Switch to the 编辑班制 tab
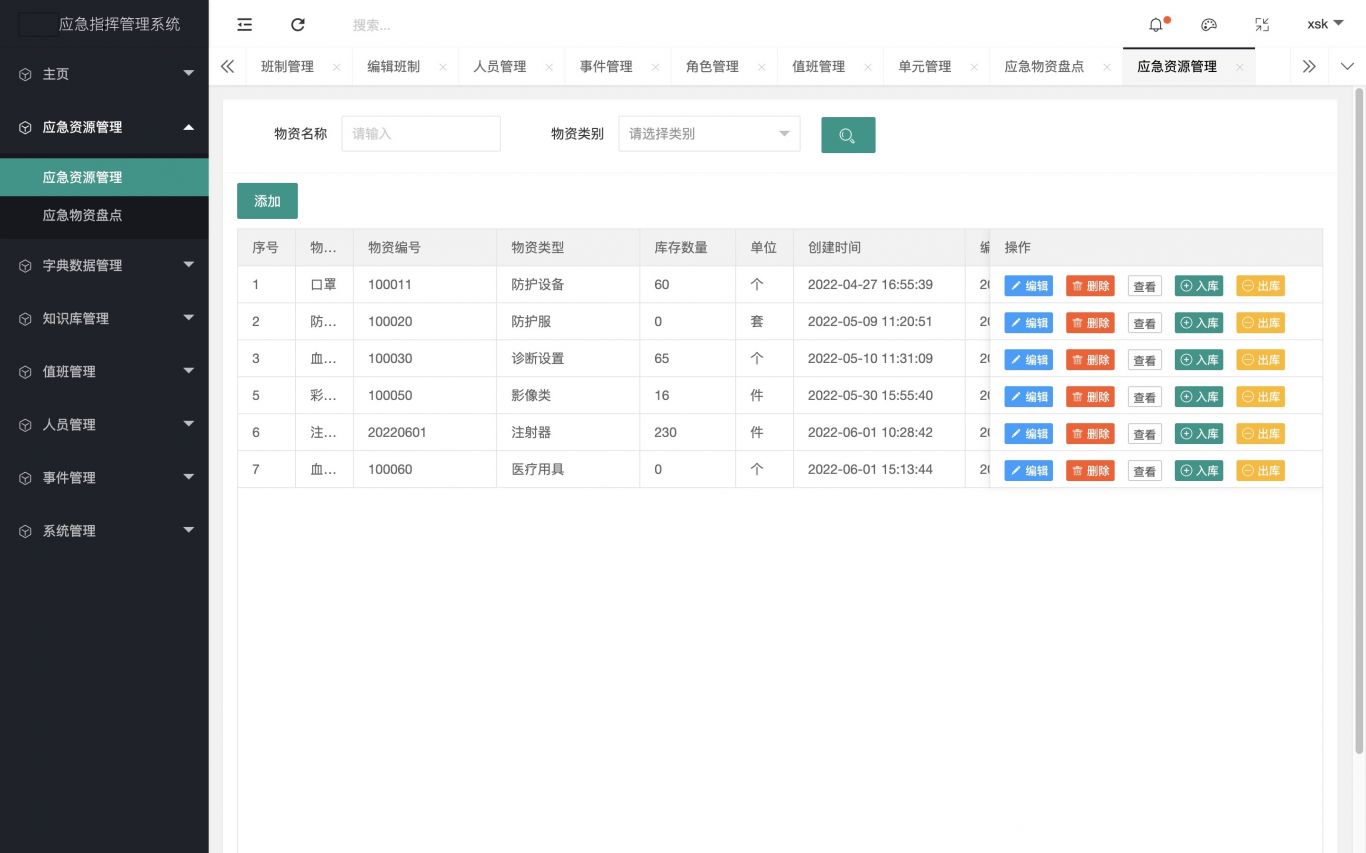1366x853 pixels. click(393, 67)
